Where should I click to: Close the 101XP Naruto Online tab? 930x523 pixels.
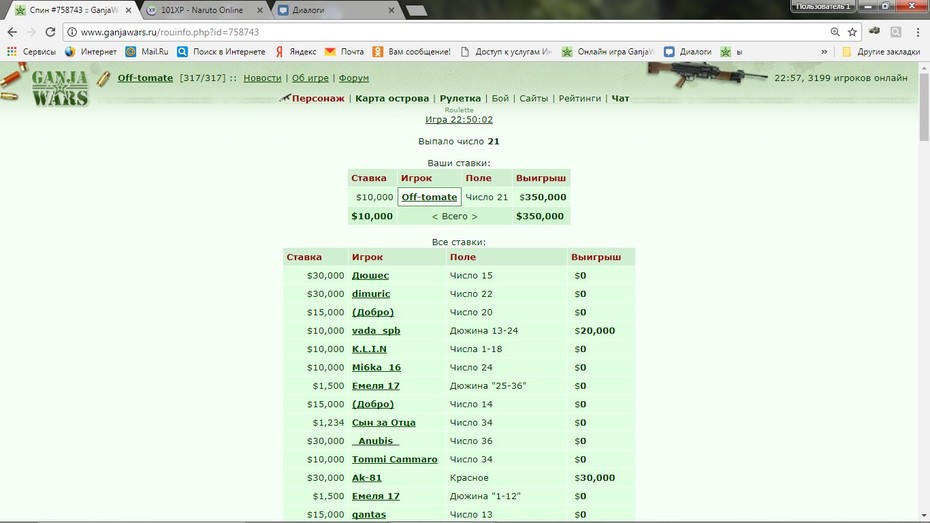click(x=260, y=10)
